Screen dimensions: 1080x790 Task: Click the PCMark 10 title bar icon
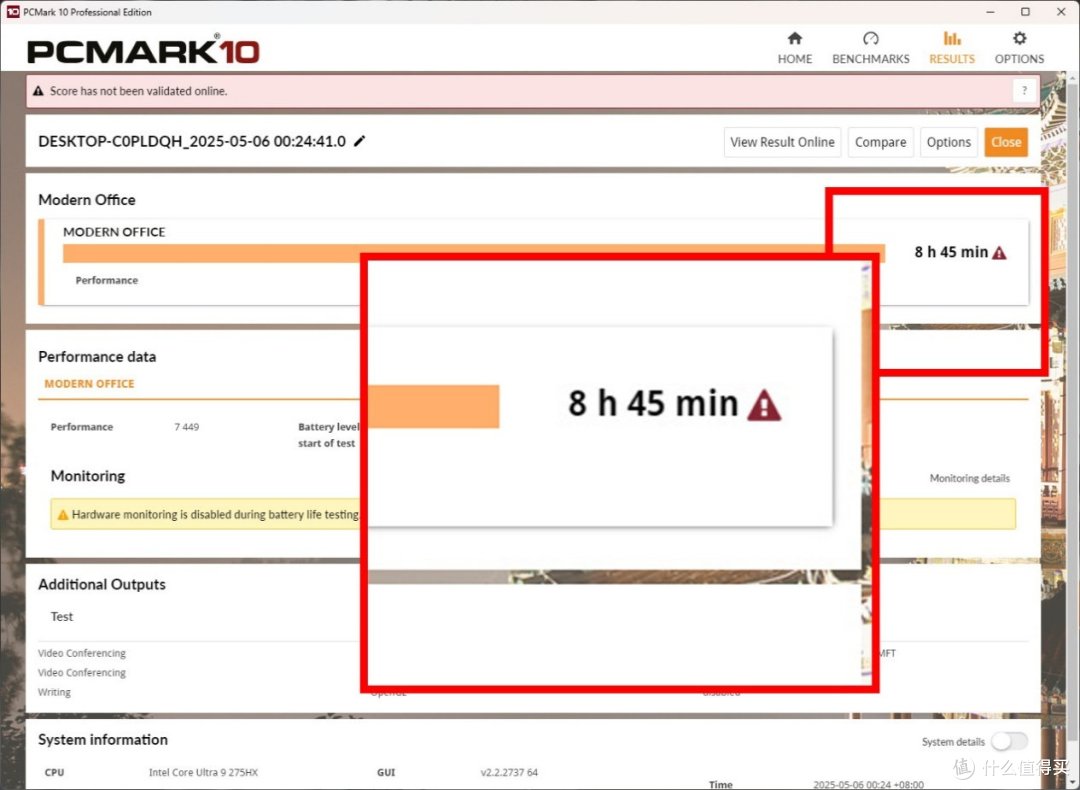[x=12, y=12]
